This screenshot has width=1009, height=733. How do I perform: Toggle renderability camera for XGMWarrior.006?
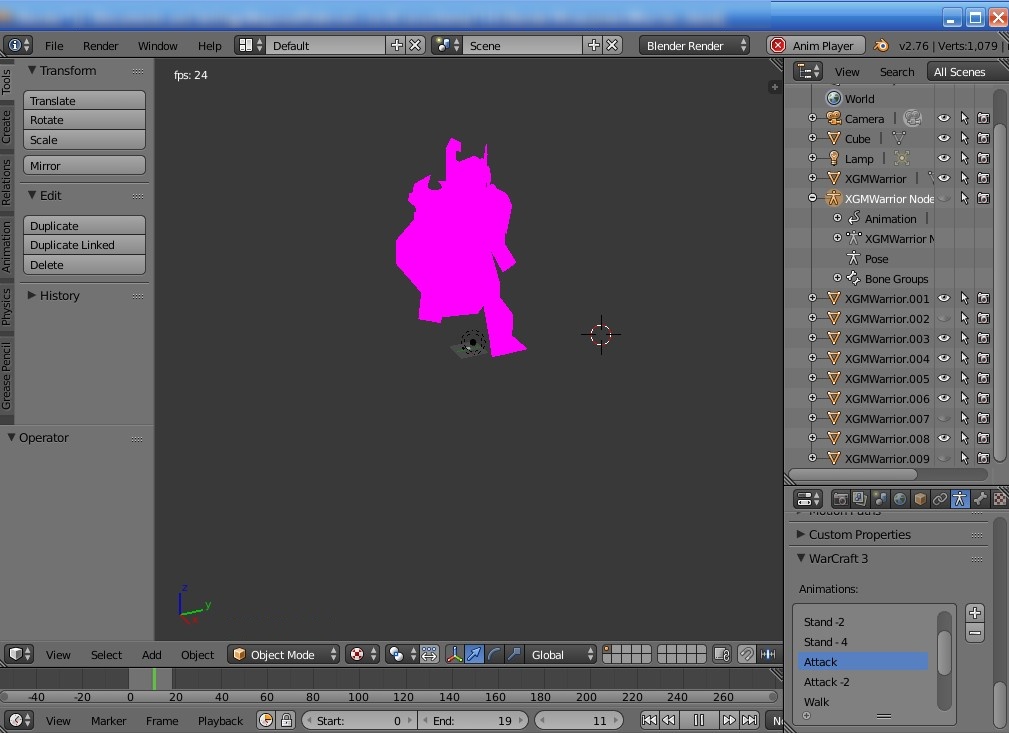(x=983, y=398)
